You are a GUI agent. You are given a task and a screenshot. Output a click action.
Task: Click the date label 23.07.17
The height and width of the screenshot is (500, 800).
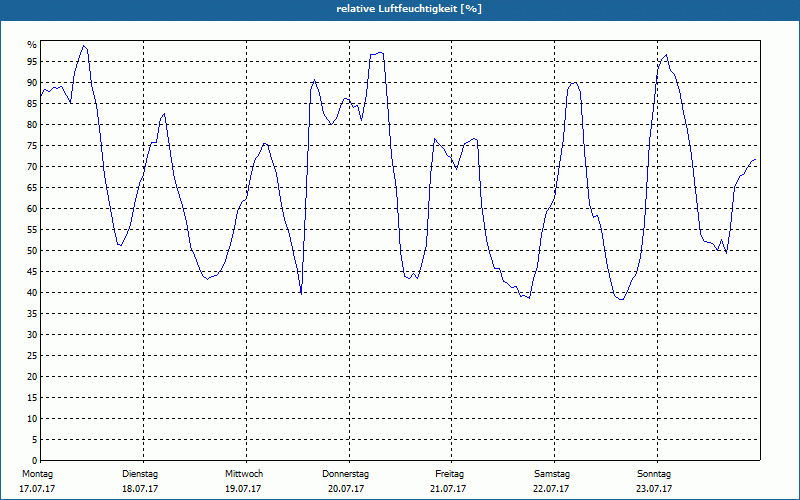tap(654, 489)
